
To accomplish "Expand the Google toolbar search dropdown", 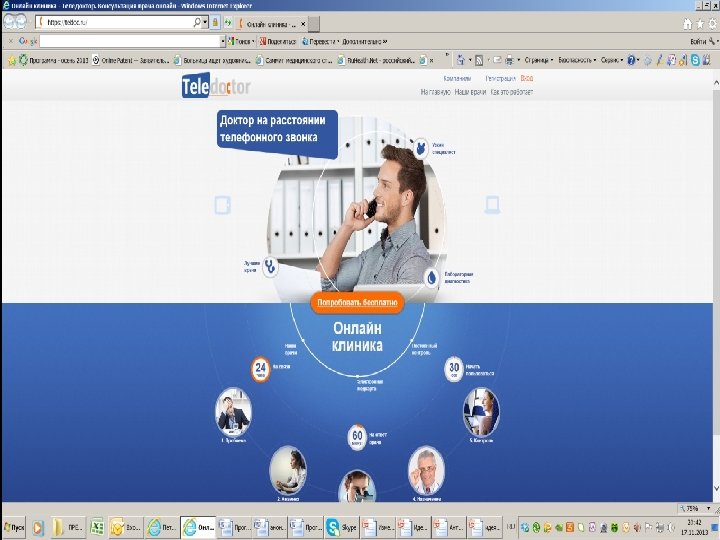I will click(223, 41).
